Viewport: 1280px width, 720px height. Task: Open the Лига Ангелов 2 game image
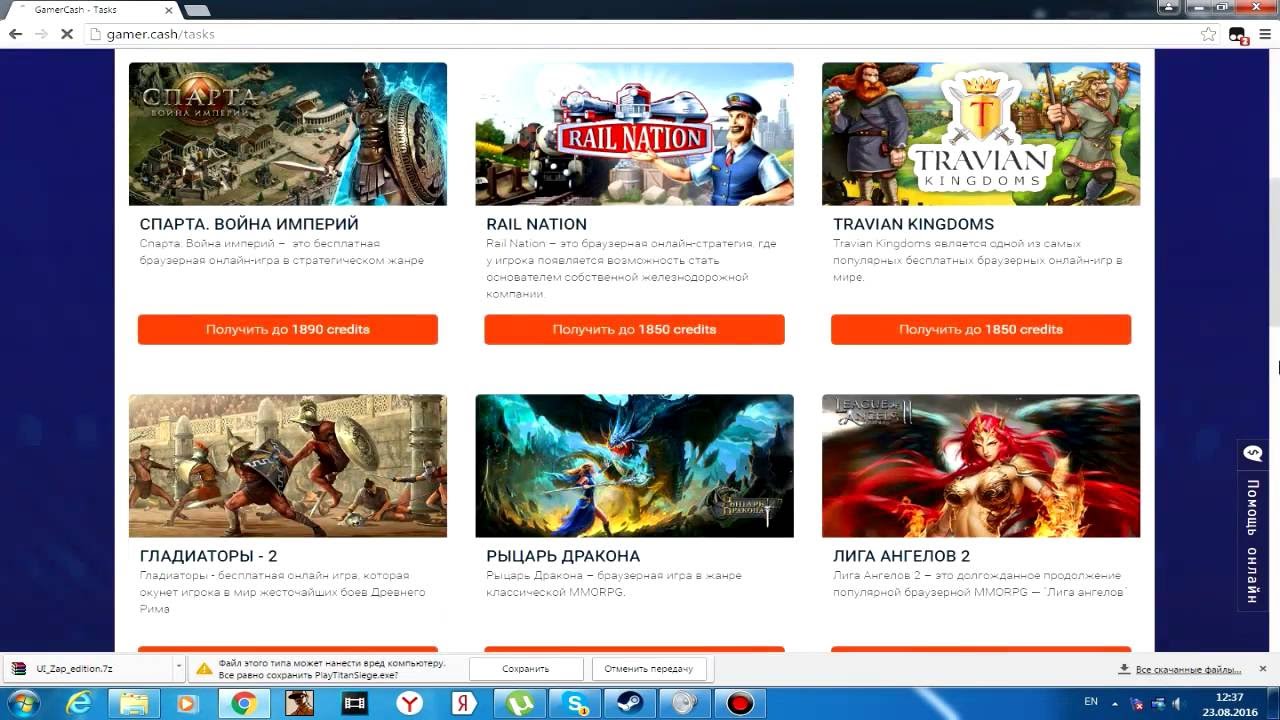coord(981,466)
